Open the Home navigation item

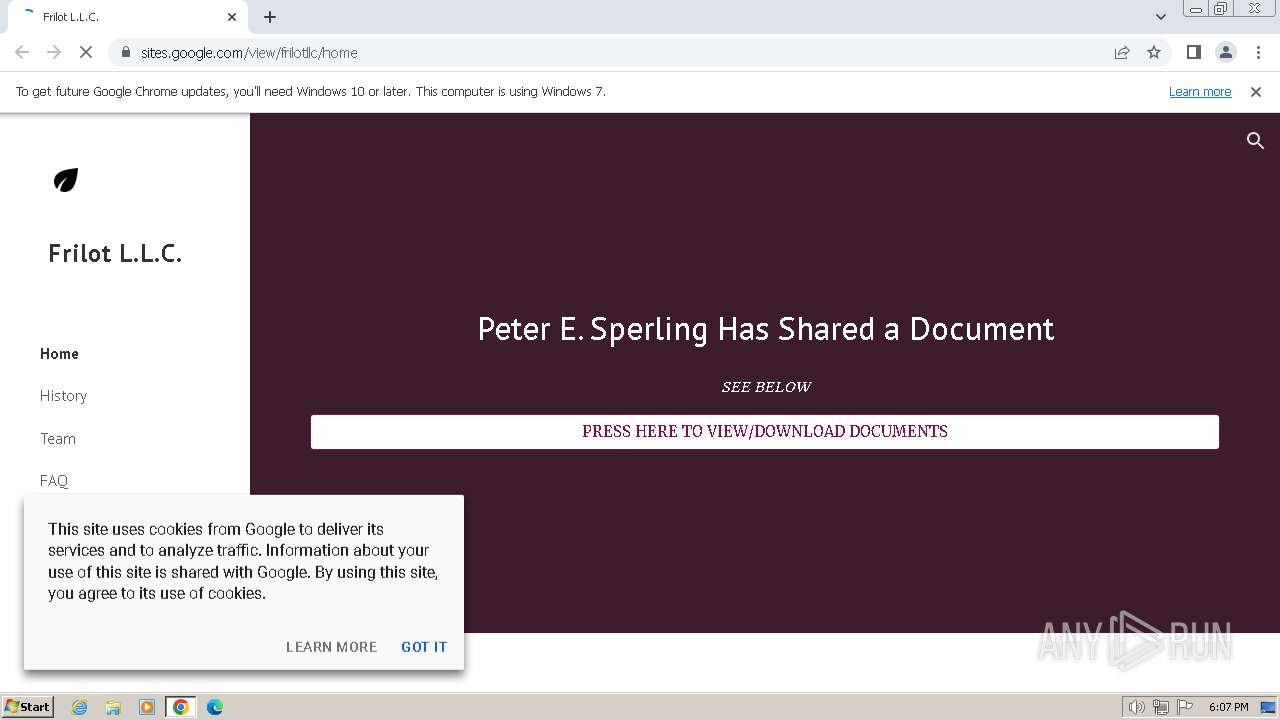[59, 354]
